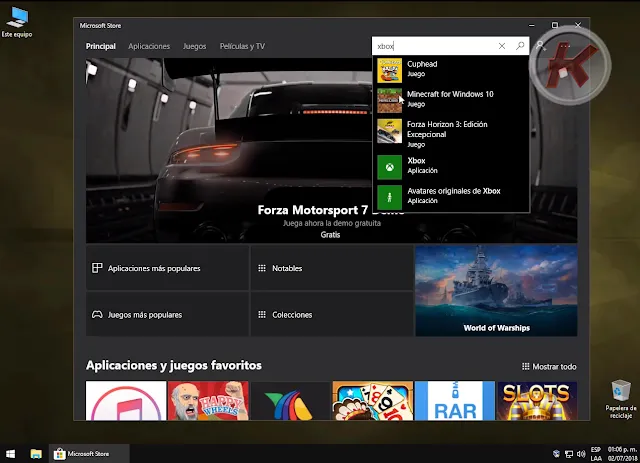This screenshot has height=463, width=640.
Task: Switch to Películas y TV tab
Action: tap(242, 46)
